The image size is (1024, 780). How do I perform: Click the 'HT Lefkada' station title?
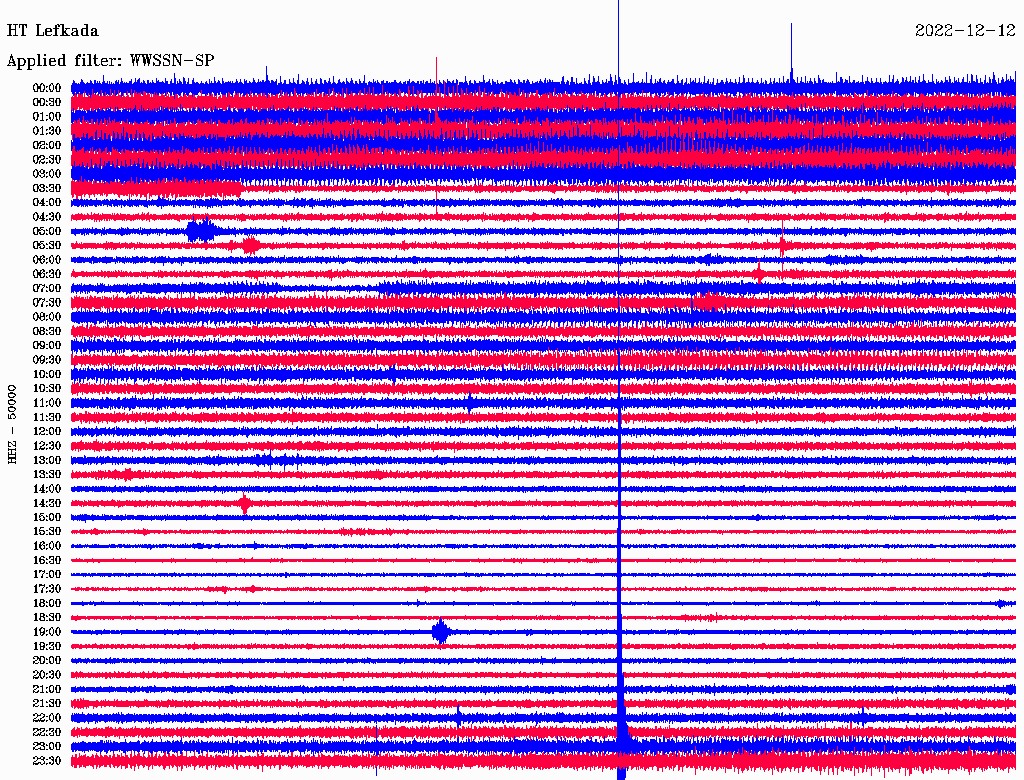[x=52, y=31]
